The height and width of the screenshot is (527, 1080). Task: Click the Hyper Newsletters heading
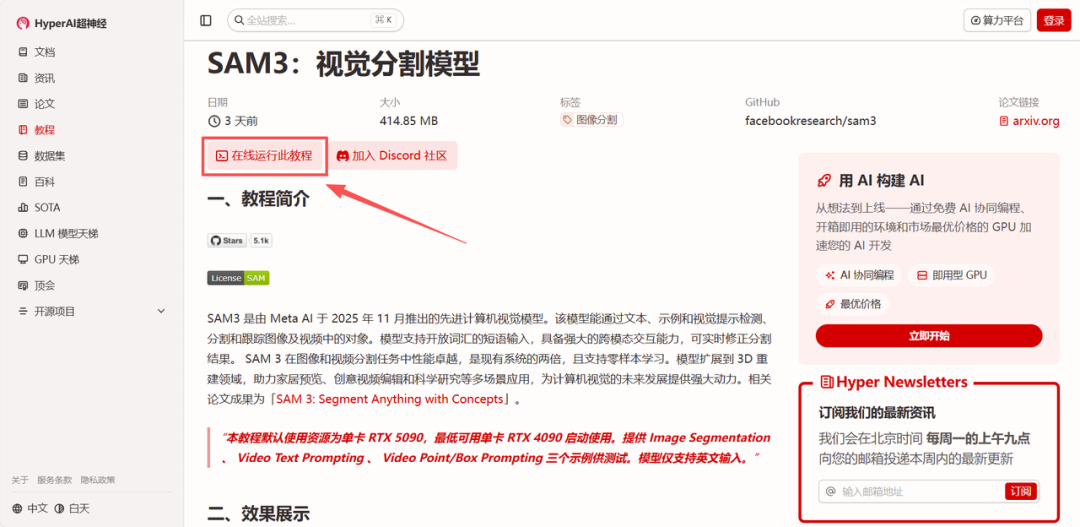point(894,382)
